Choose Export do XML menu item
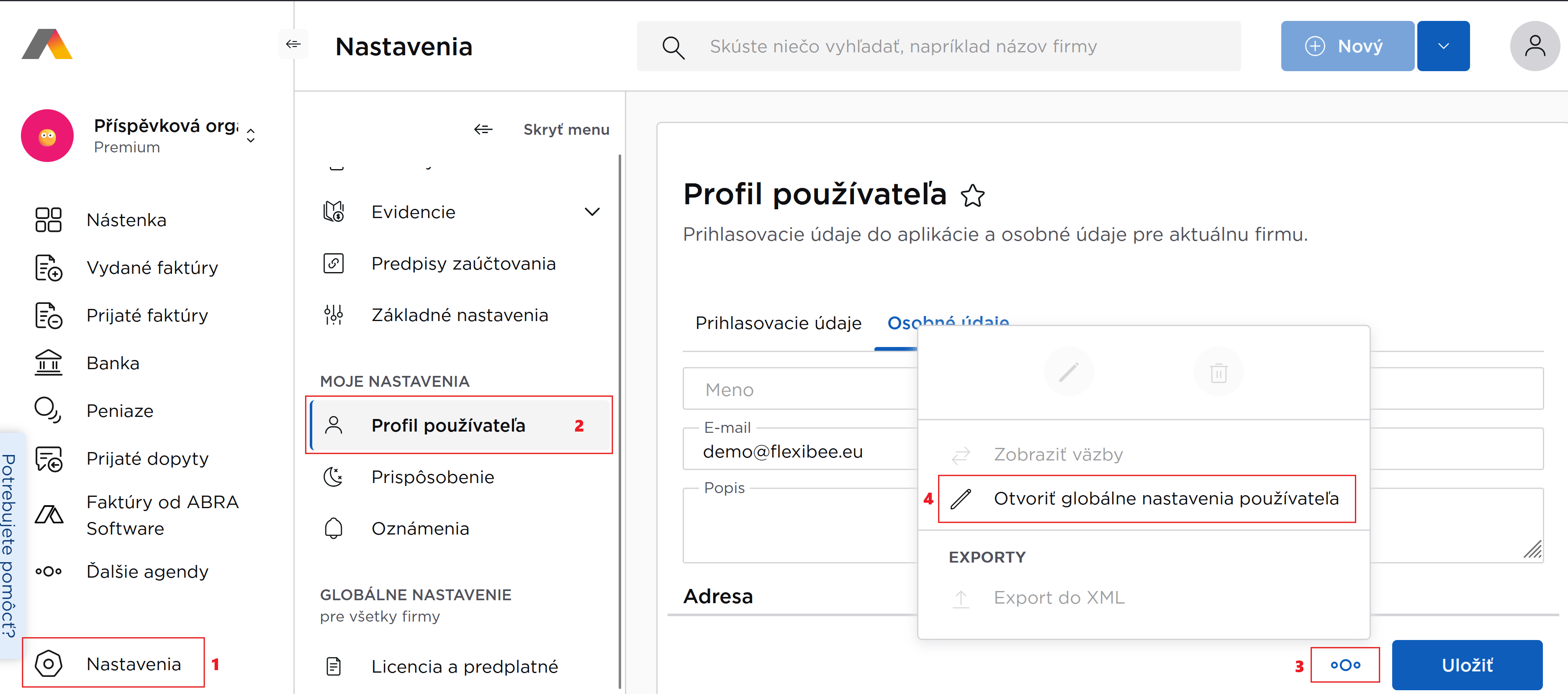Screen dimensions: 1568x694 coord(1059,598)
